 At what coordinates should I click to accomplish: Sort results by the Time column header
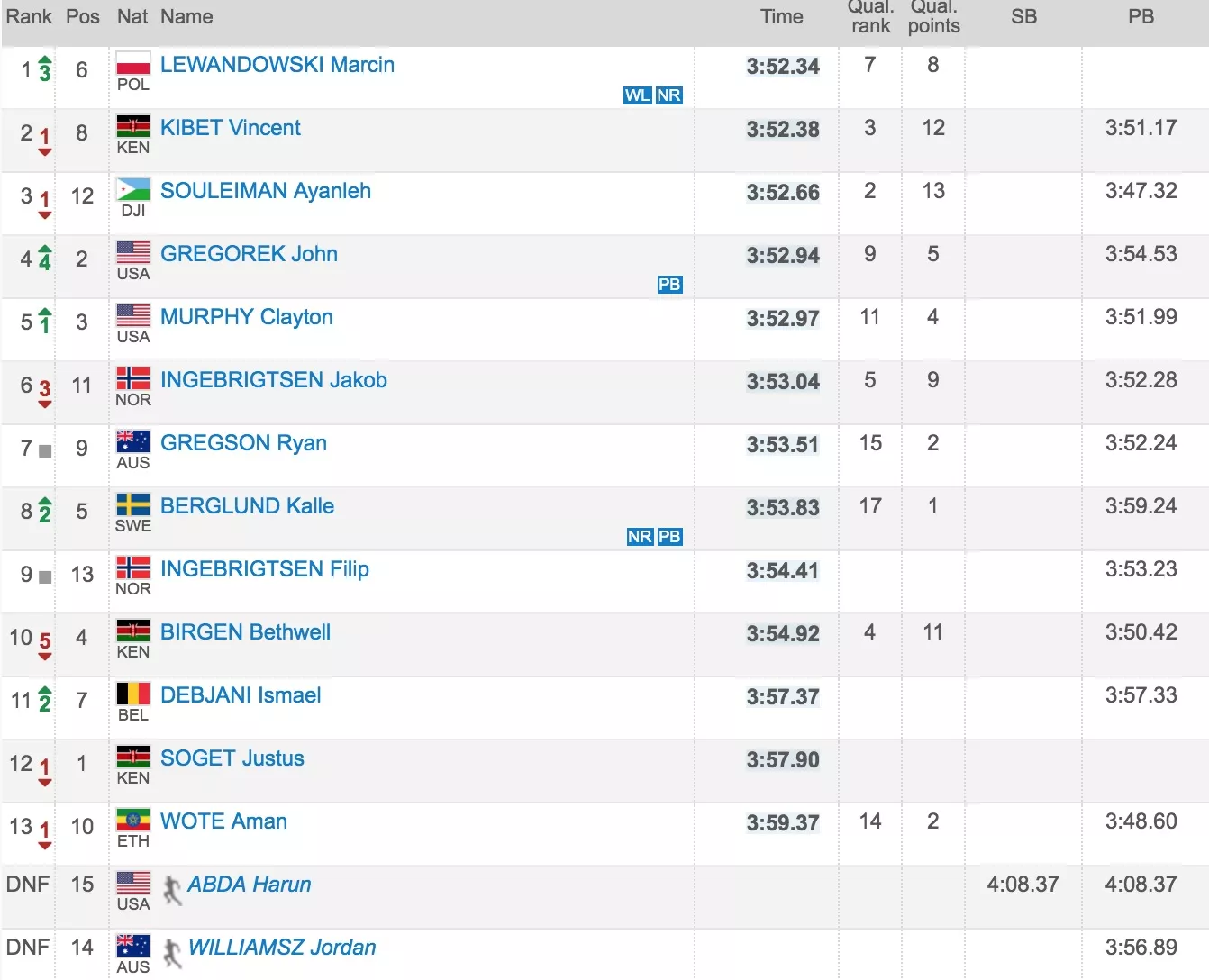(x=781, y=17)
